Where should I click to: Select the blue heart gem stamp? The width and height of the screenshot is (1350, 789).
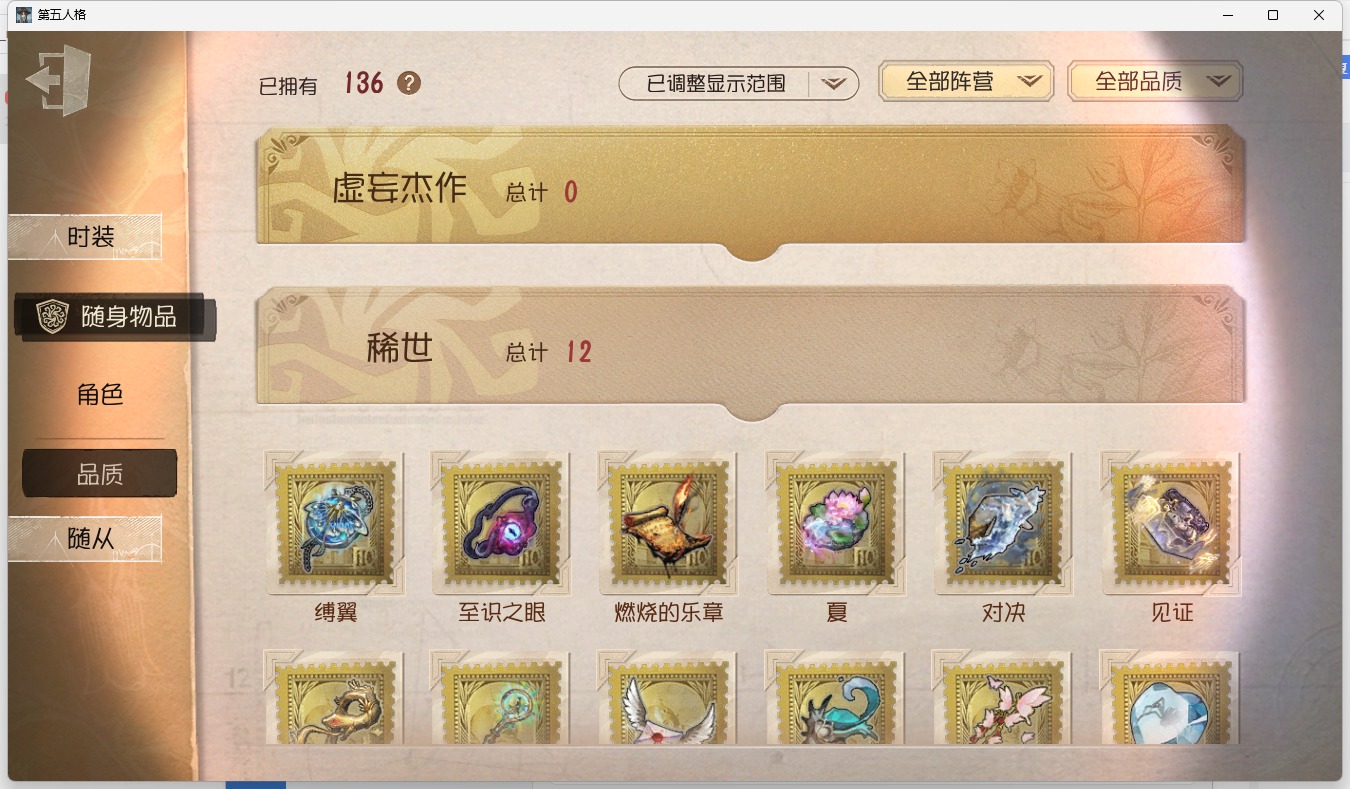point(1171,698)
